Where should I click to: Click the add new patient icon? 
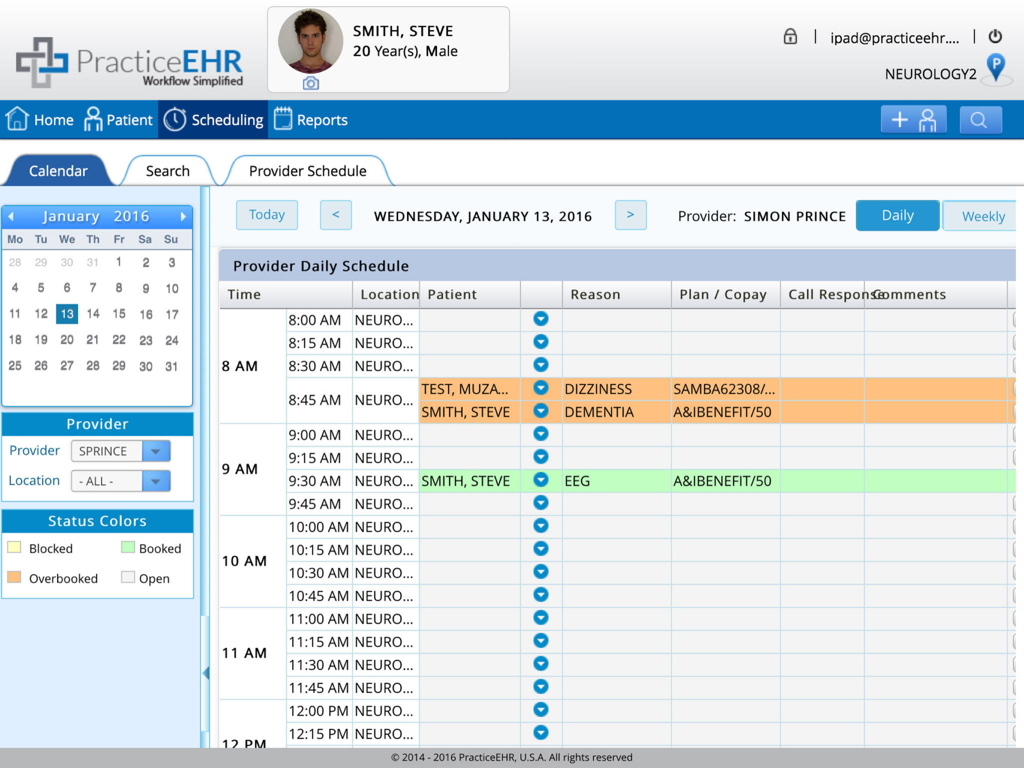click(913, 119)
